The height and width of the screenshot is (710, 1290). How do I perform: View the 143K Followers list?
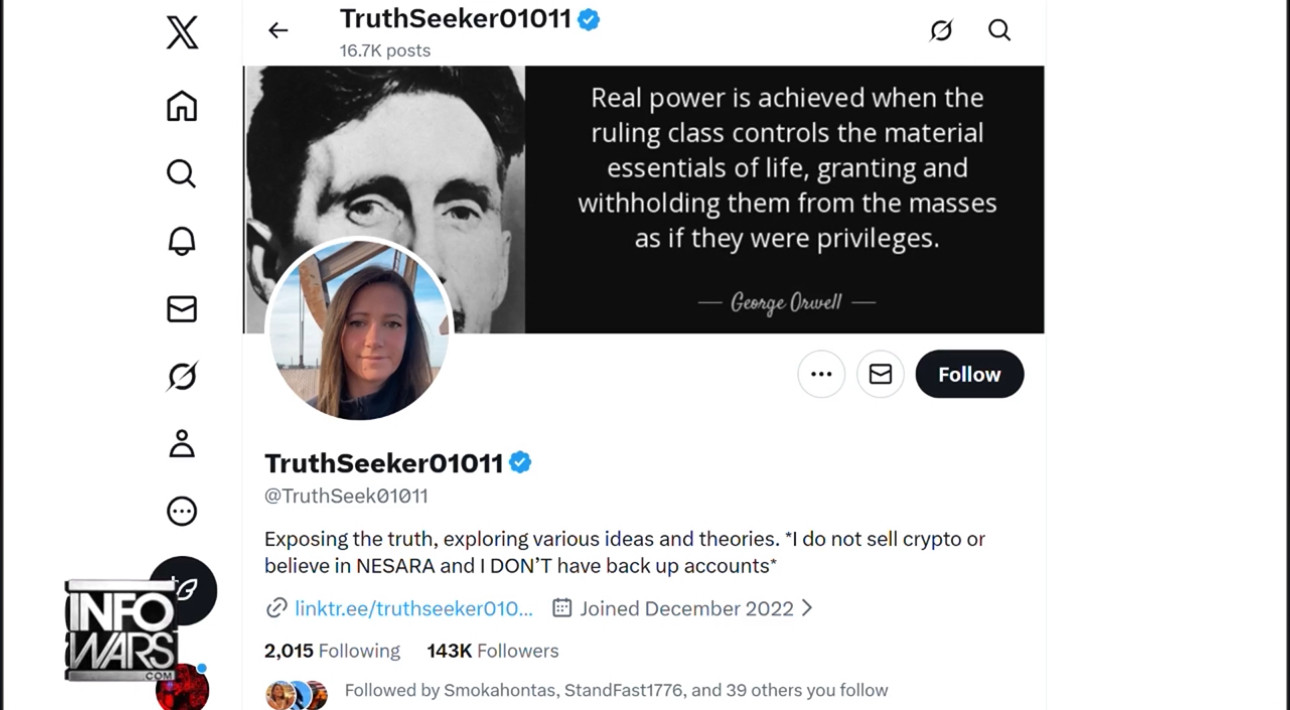pos(493,651)
